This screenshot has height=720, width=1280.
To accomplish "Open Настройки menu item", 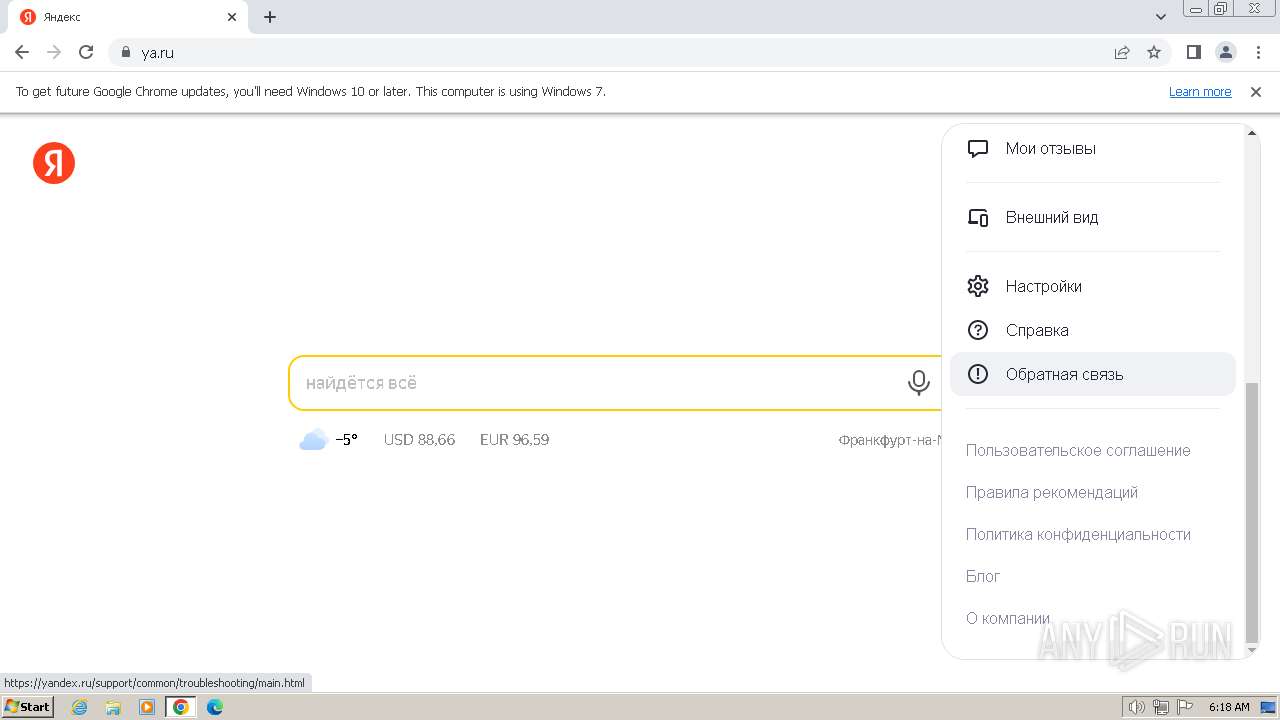I will (x=1093, y=286).
